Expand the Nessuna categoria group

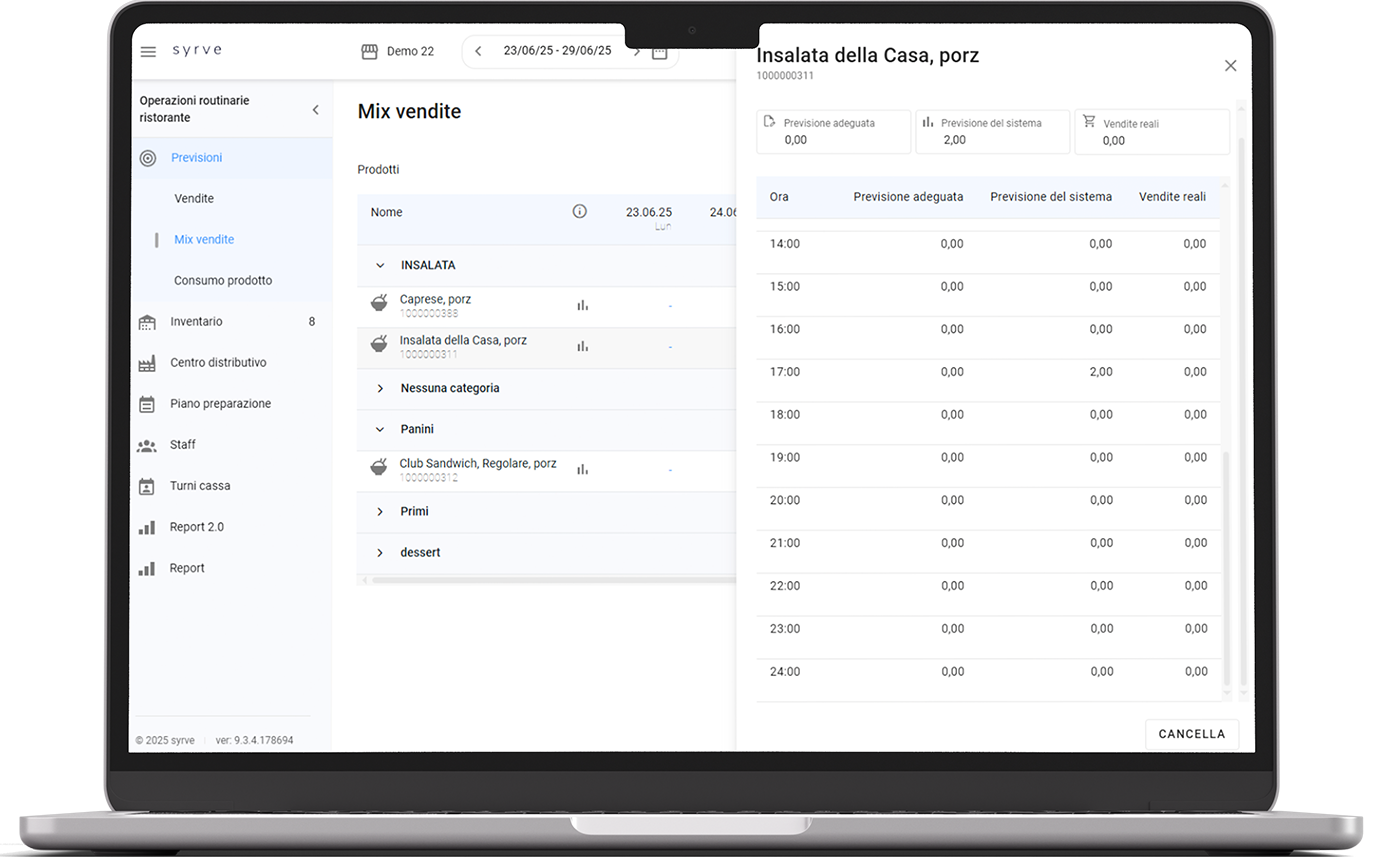pyautogui.click(x=379, y=388)
